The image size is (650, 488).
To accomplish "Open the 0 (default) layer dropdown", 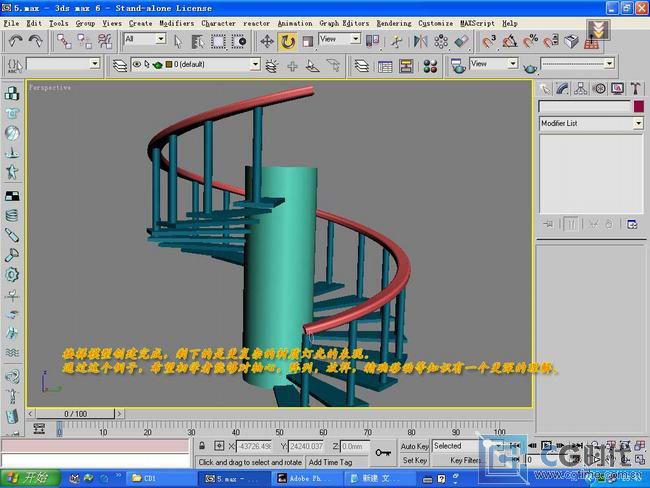I will tap(195, 64).
